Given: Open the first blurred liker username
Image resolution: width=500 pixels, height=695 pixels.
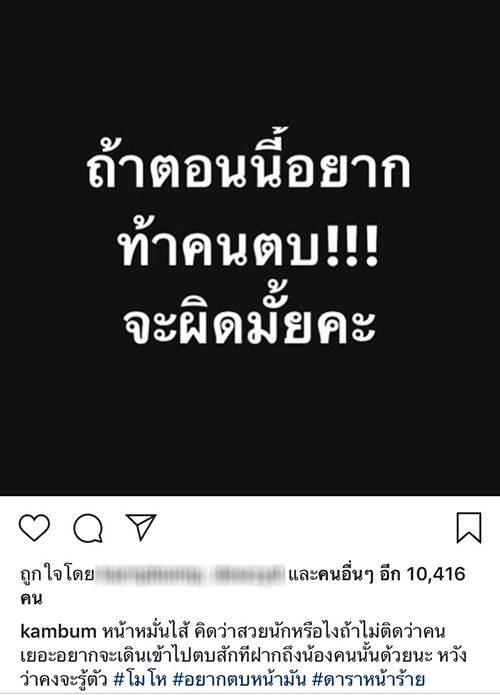Looking at the screenshot, I should (151, 575).
